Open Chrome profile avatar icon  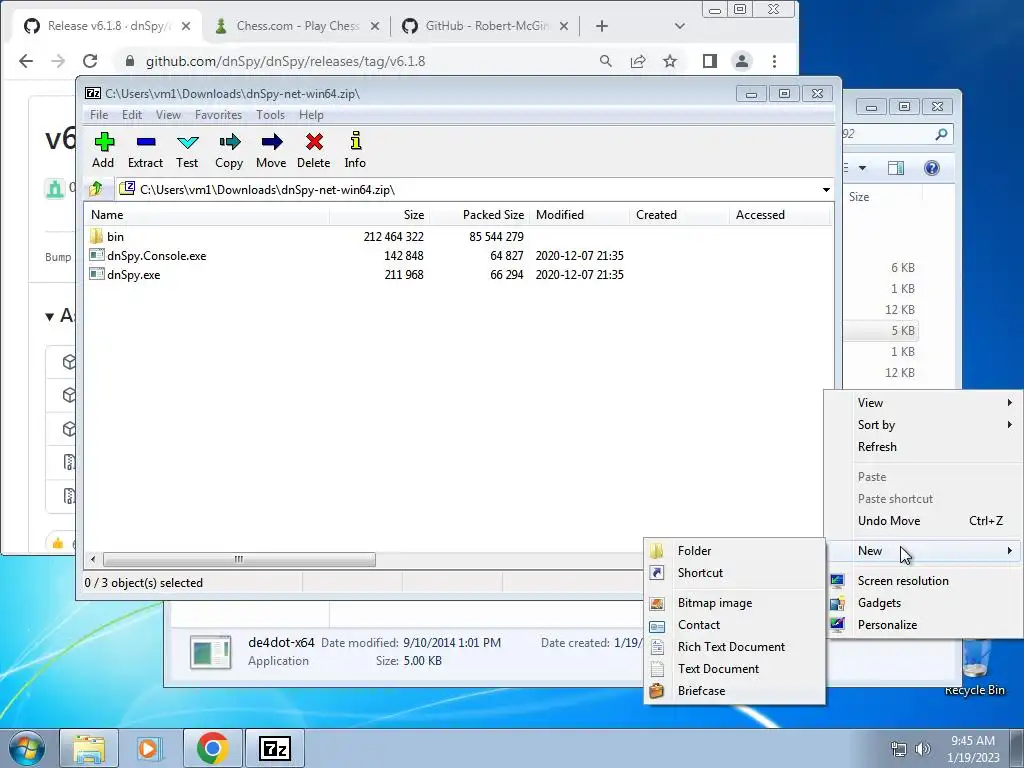(742, 61)
